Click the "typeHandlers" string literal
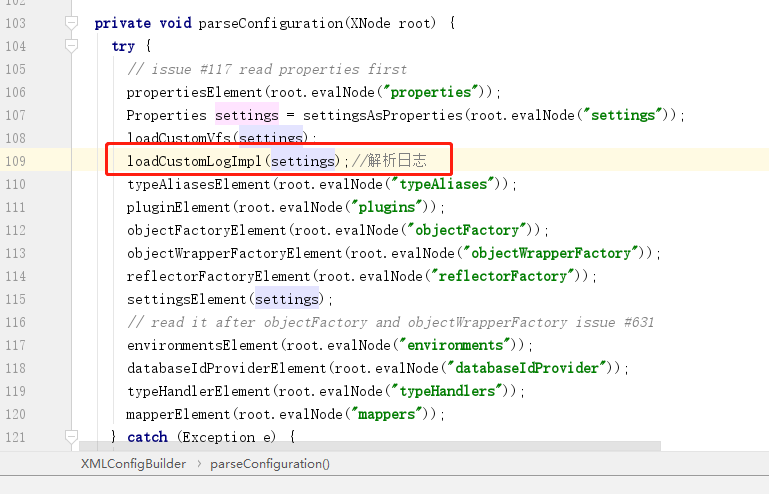This screenshot has height=494, width=769. [447, 391]
